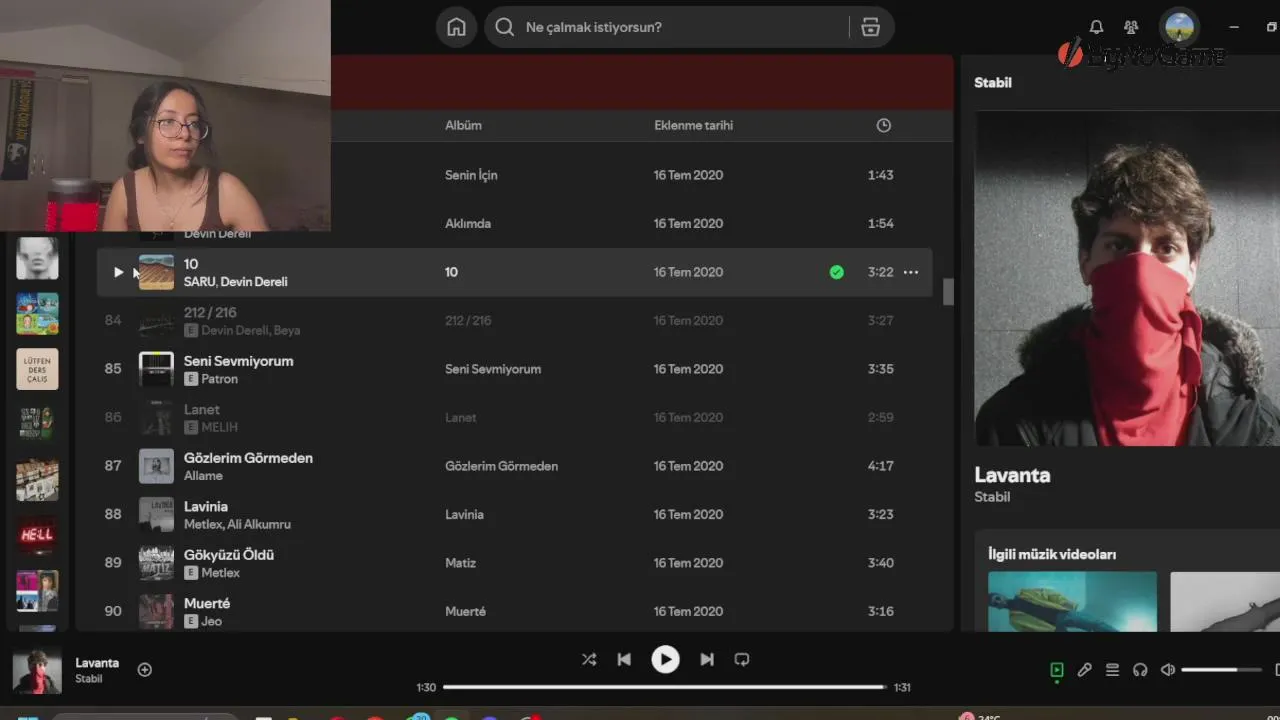Go to Spotify Home via house icon
This screenshot has width=1280, height=720.
click(456, 27)
